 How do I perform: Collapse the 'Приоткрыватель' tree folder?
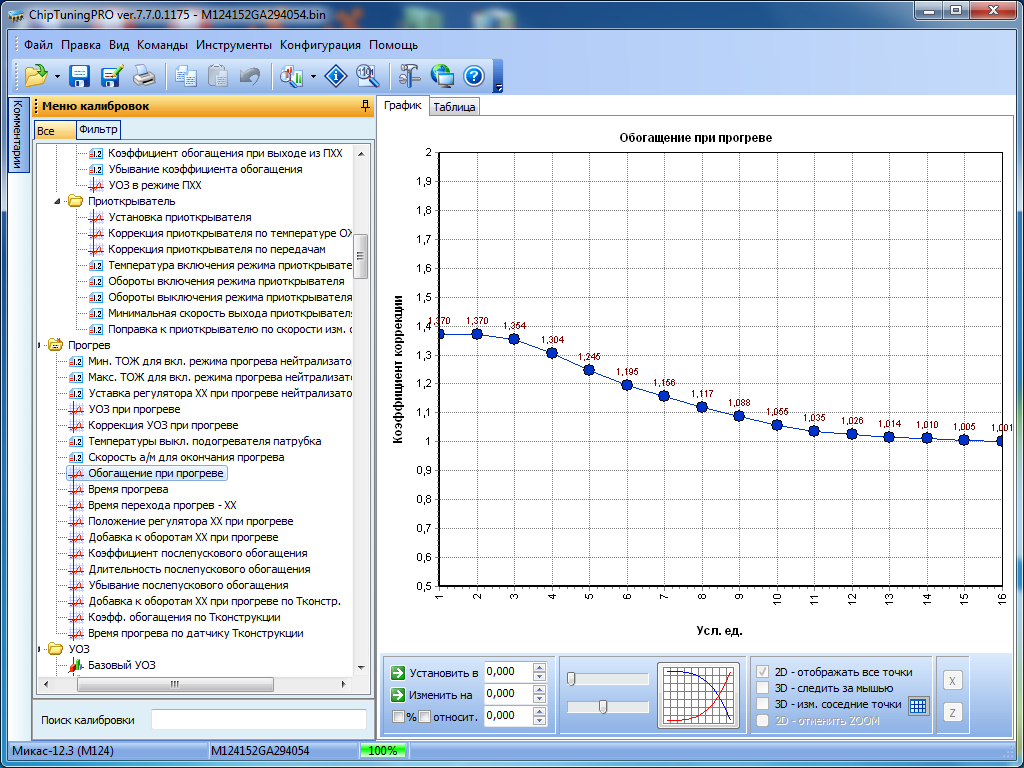coord(57,201)
